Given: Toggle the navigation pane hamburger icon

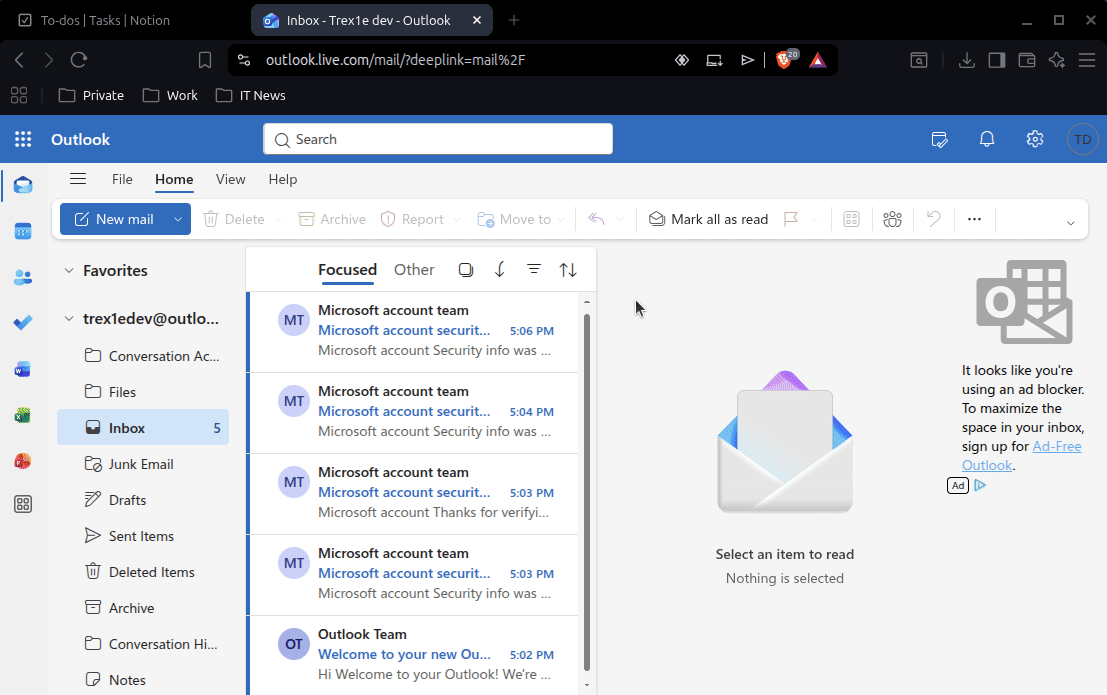Looking at the screenshot, I should 78,179.
